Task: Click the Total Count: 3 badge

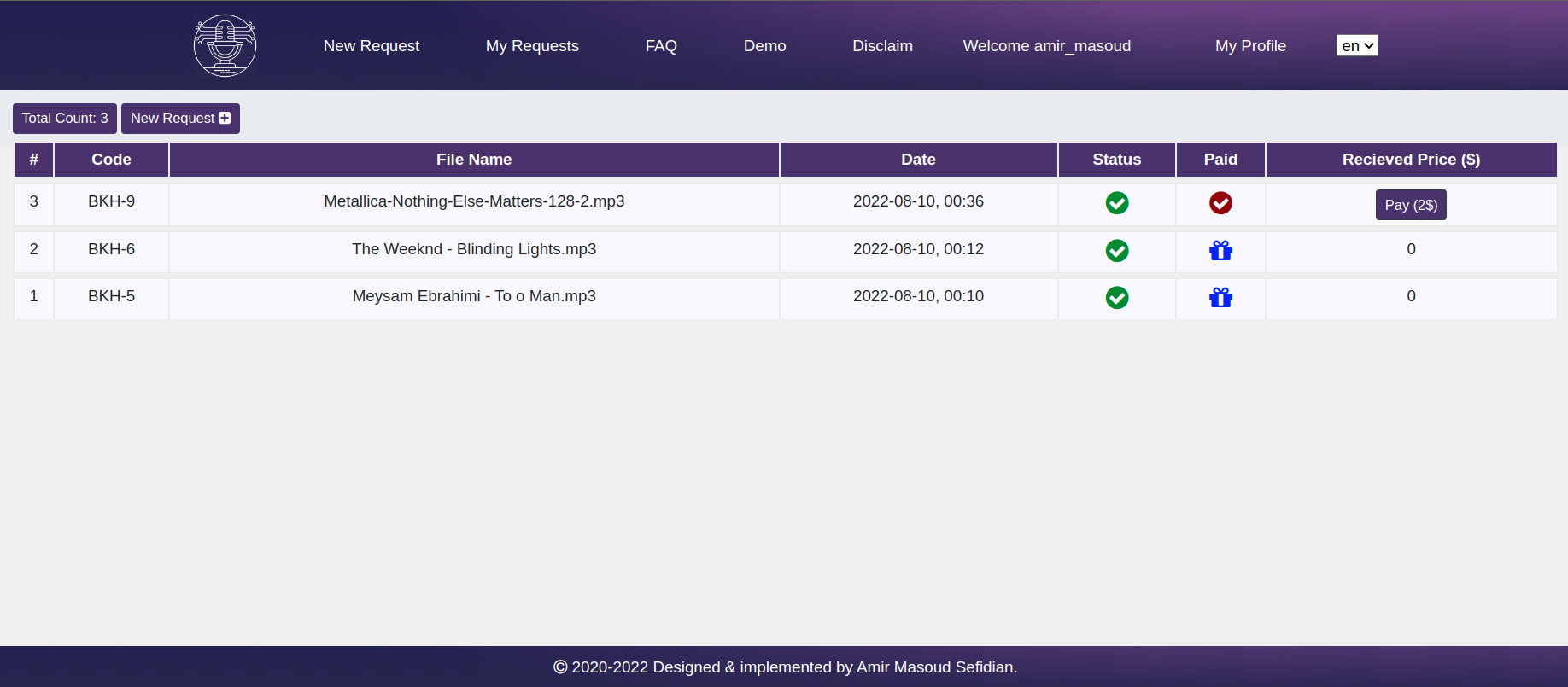Action: 65,119
